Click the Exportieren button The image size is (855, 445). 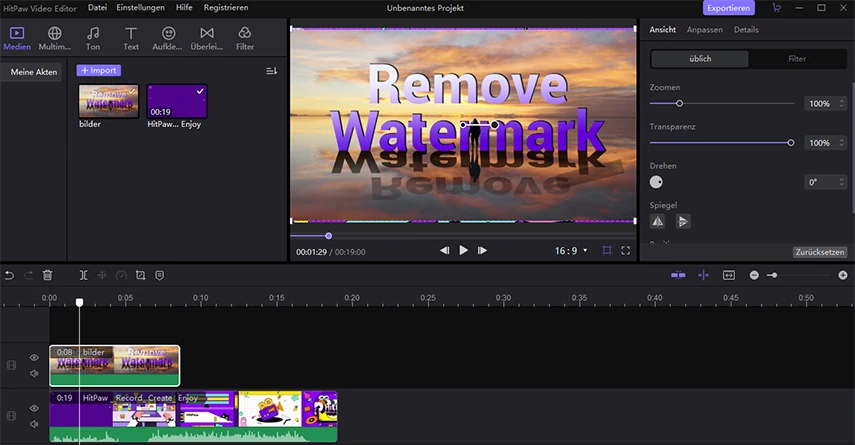click(x=728, y=8)
